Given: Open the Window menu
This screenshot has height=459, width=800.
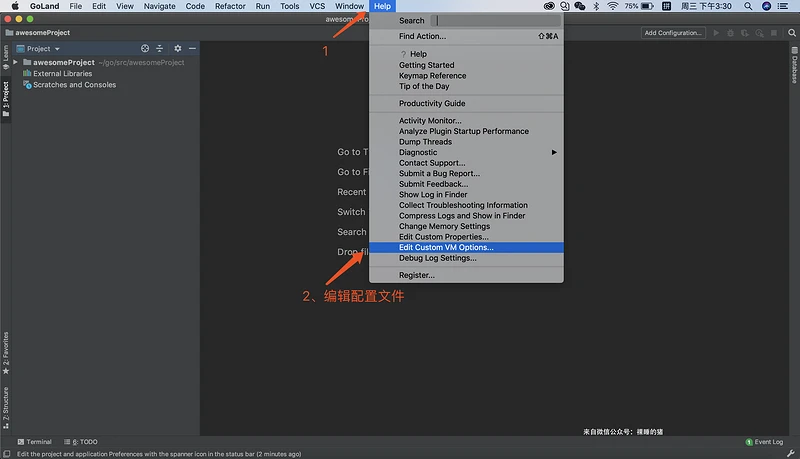Looking at the screenshot, I should (x=349, y=6).
